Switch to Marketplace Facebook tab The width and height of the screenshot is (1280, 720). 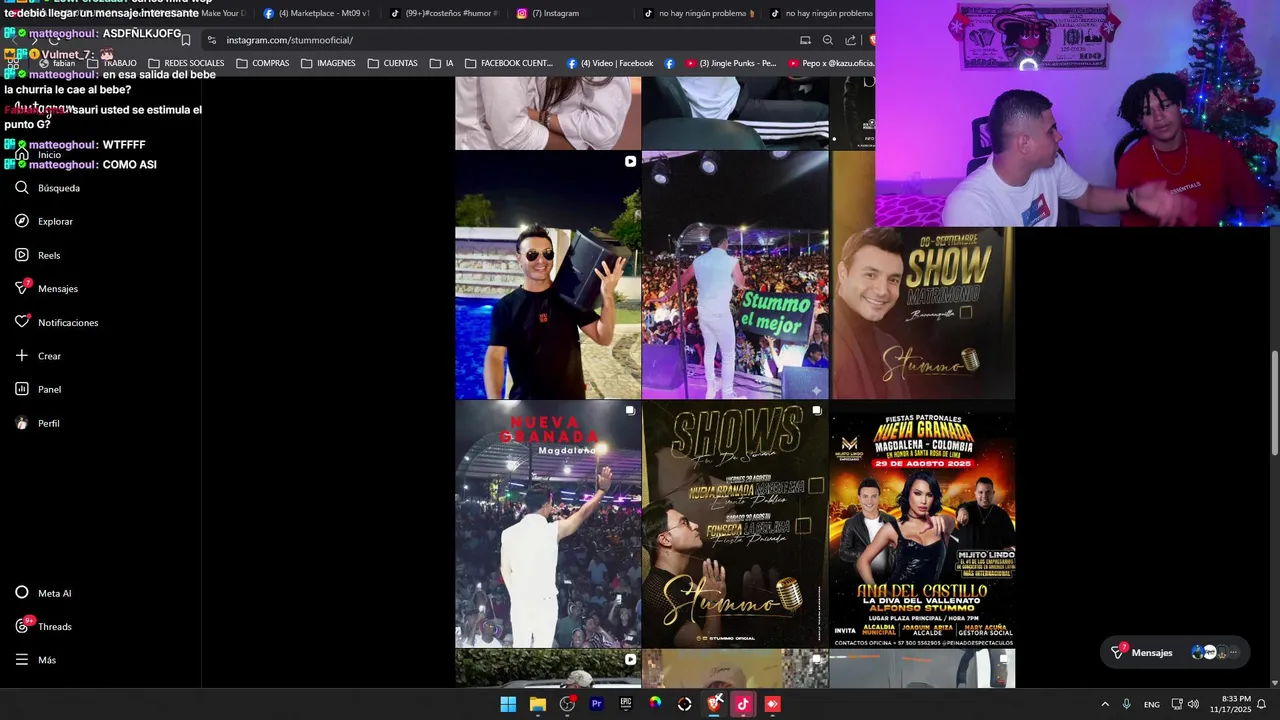coord(317,13)
